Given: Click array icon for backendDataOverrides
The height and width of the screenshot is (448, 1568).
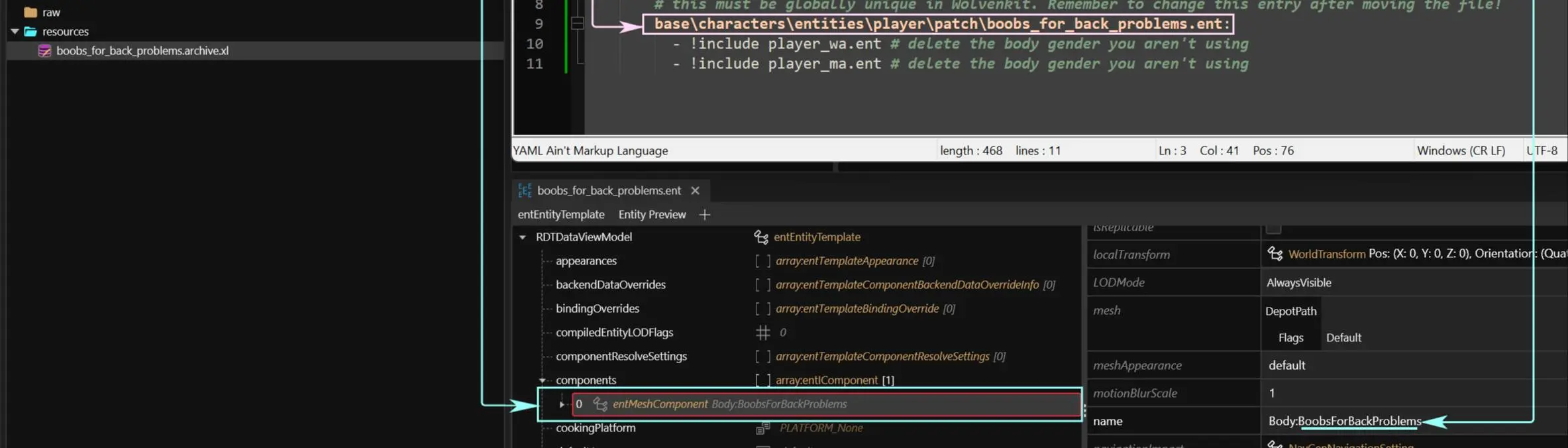Looking at the screenshot, I should pos(763,284).
